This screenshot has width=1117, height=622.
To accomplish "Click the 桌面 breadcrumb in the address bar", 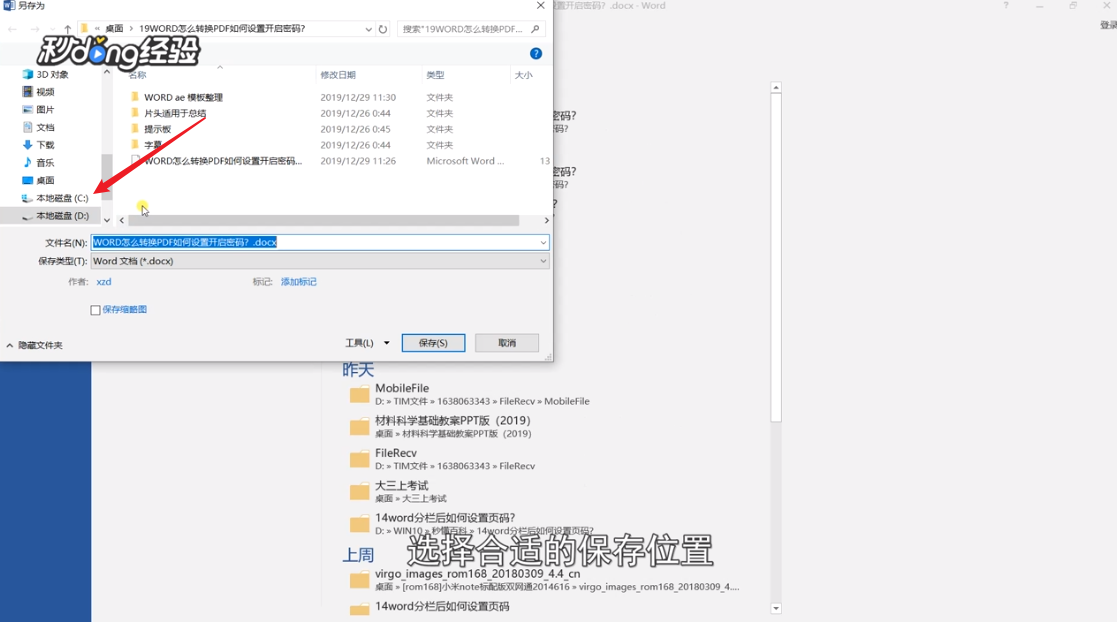I will 113,29.
